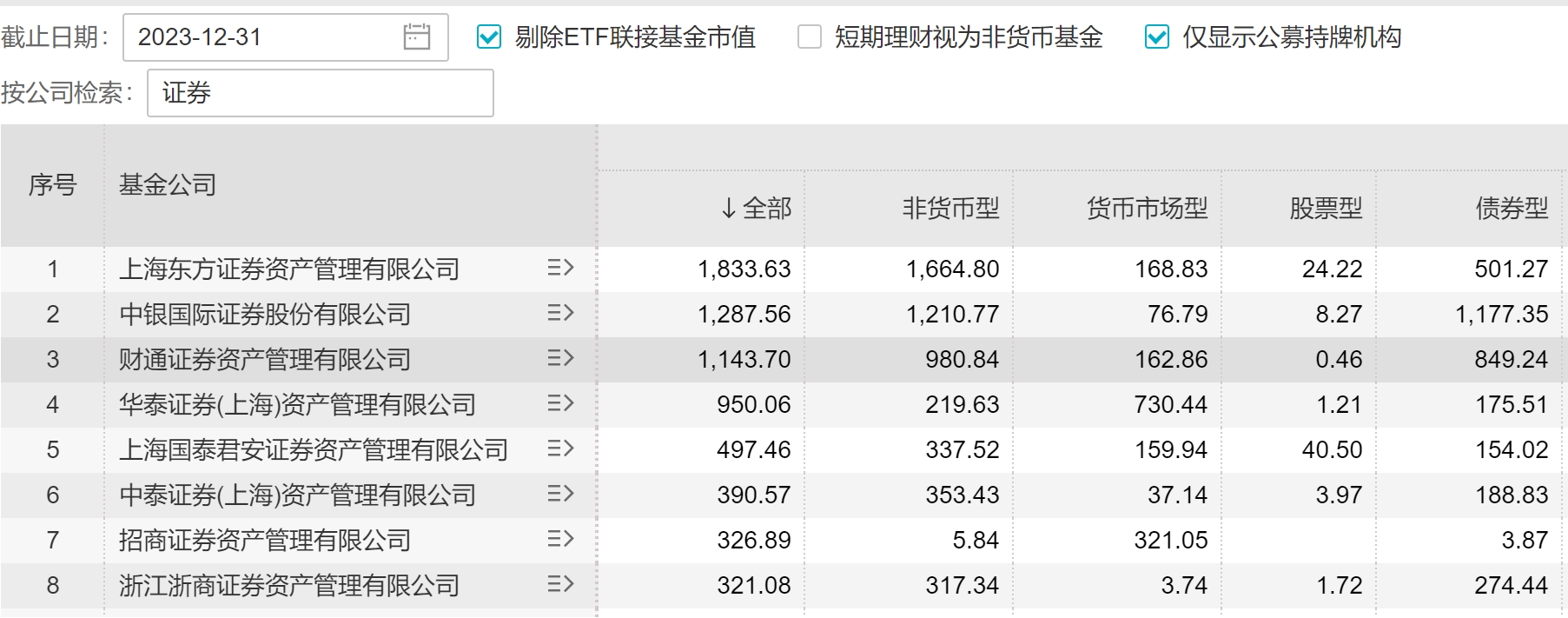Screen dimensions: 1568x618
Task: Click detail arrow icon for 上海东方证券资产管理有限公司
Action: (x=560, y=268)
